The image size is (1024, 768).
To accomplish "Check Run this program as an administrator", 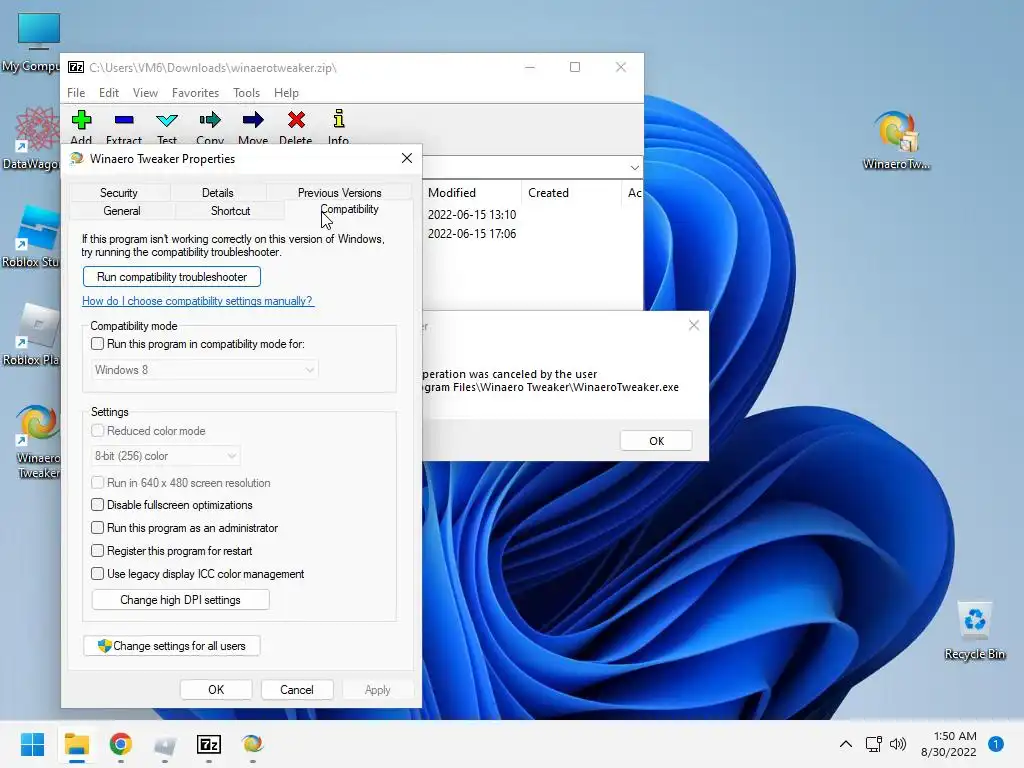I will 97,528.
